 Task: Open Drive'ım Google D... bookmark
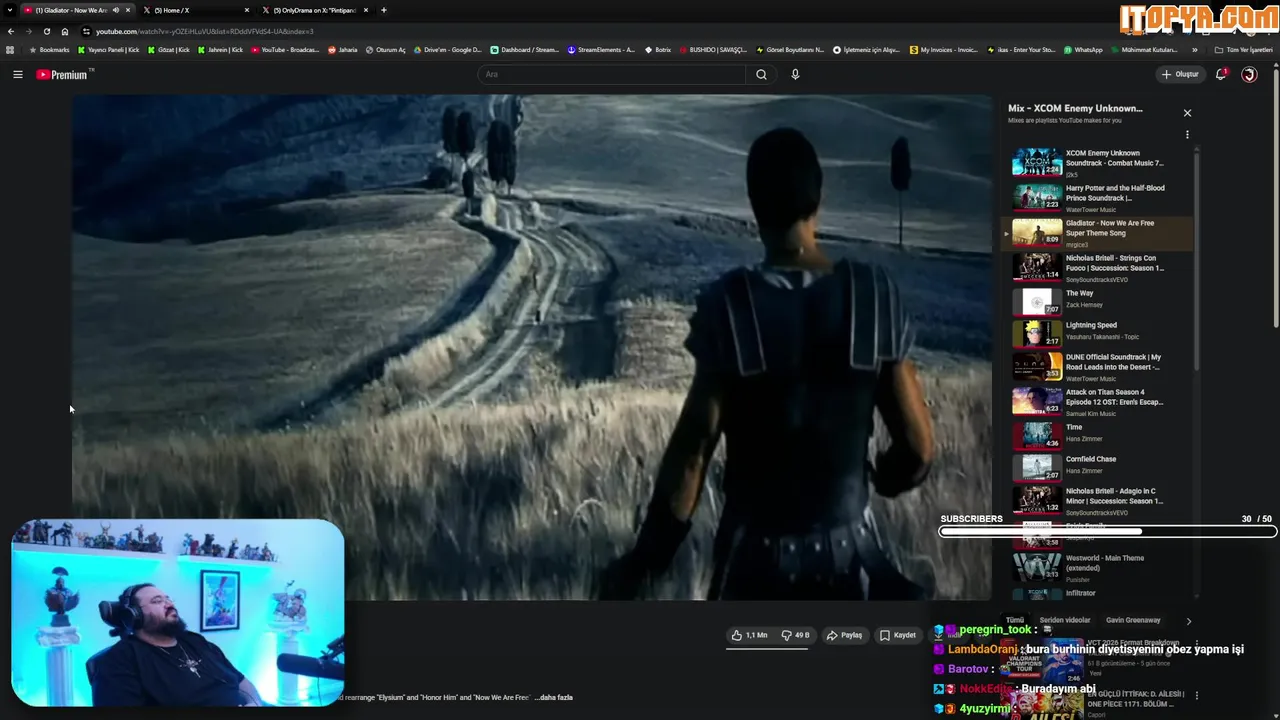(447, 50)
